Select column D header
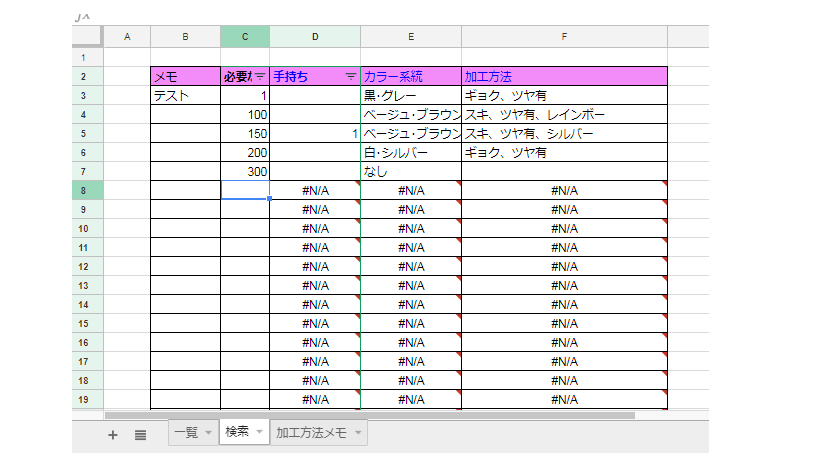This screenshot has height=460, width=819. coord(315,37)
